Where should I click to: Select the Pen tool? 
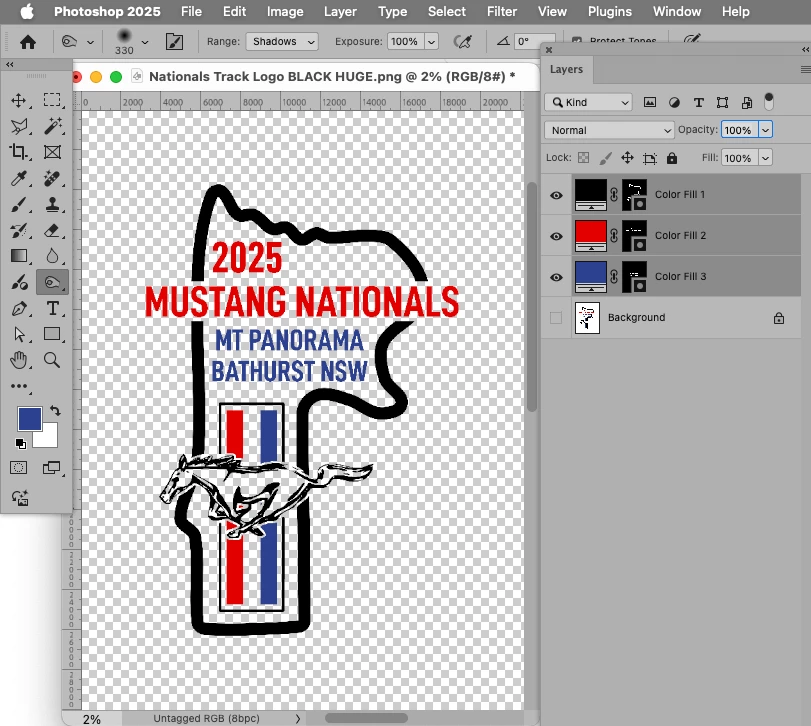(19, 309)
